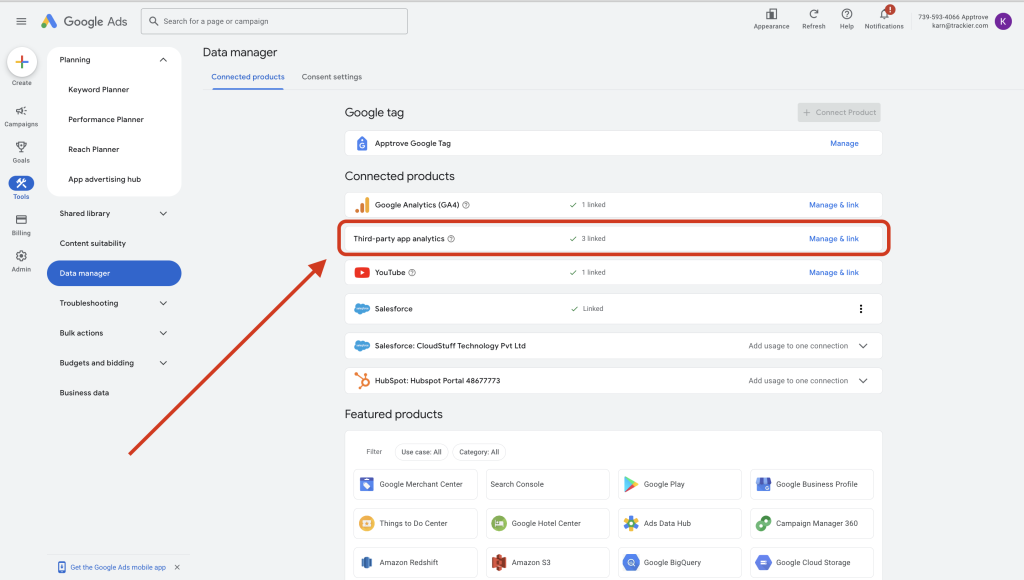Click the account avatar K
Image resolution: width=1024 pixels, height=580 pixels.
(x=1003, y=22)
